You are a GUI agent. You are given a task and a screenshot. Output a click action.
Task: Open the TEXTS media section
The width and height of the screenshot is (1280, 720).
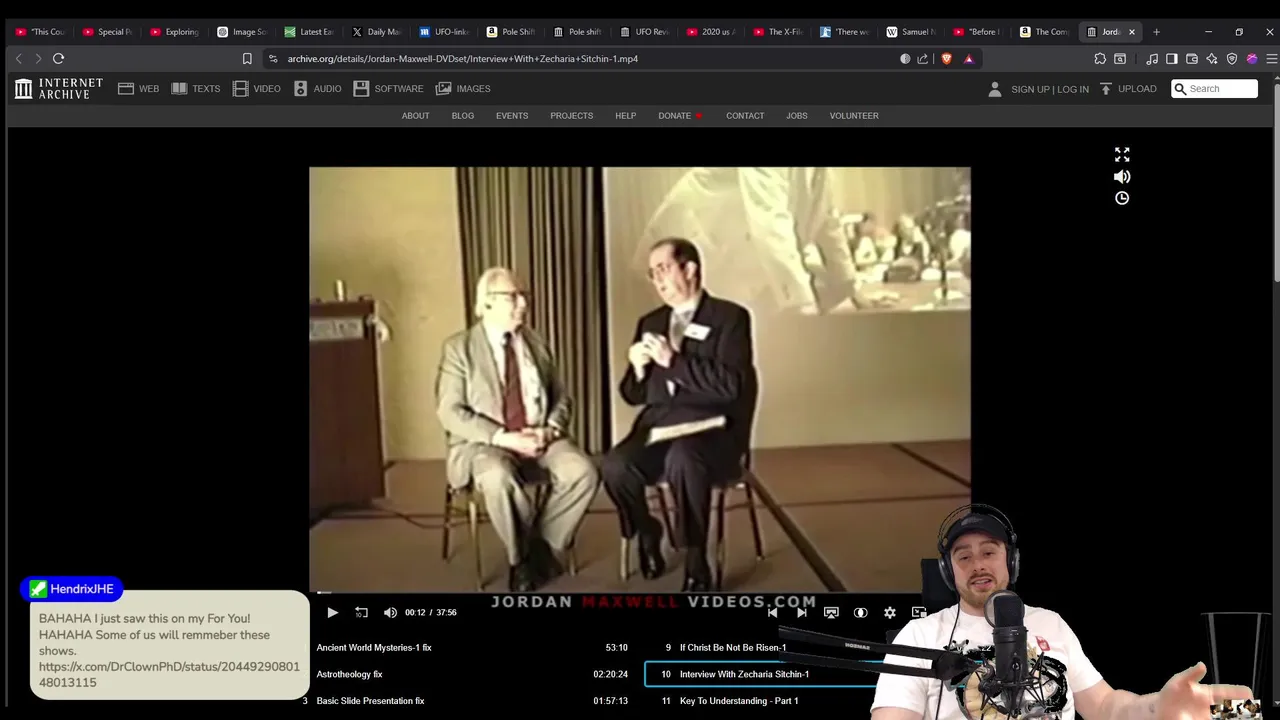(195, 89)
